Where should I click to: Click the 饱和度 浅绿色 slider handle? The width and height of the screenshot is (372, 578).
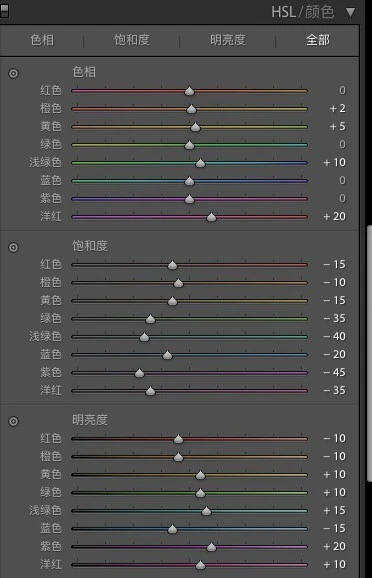point(144,337)
